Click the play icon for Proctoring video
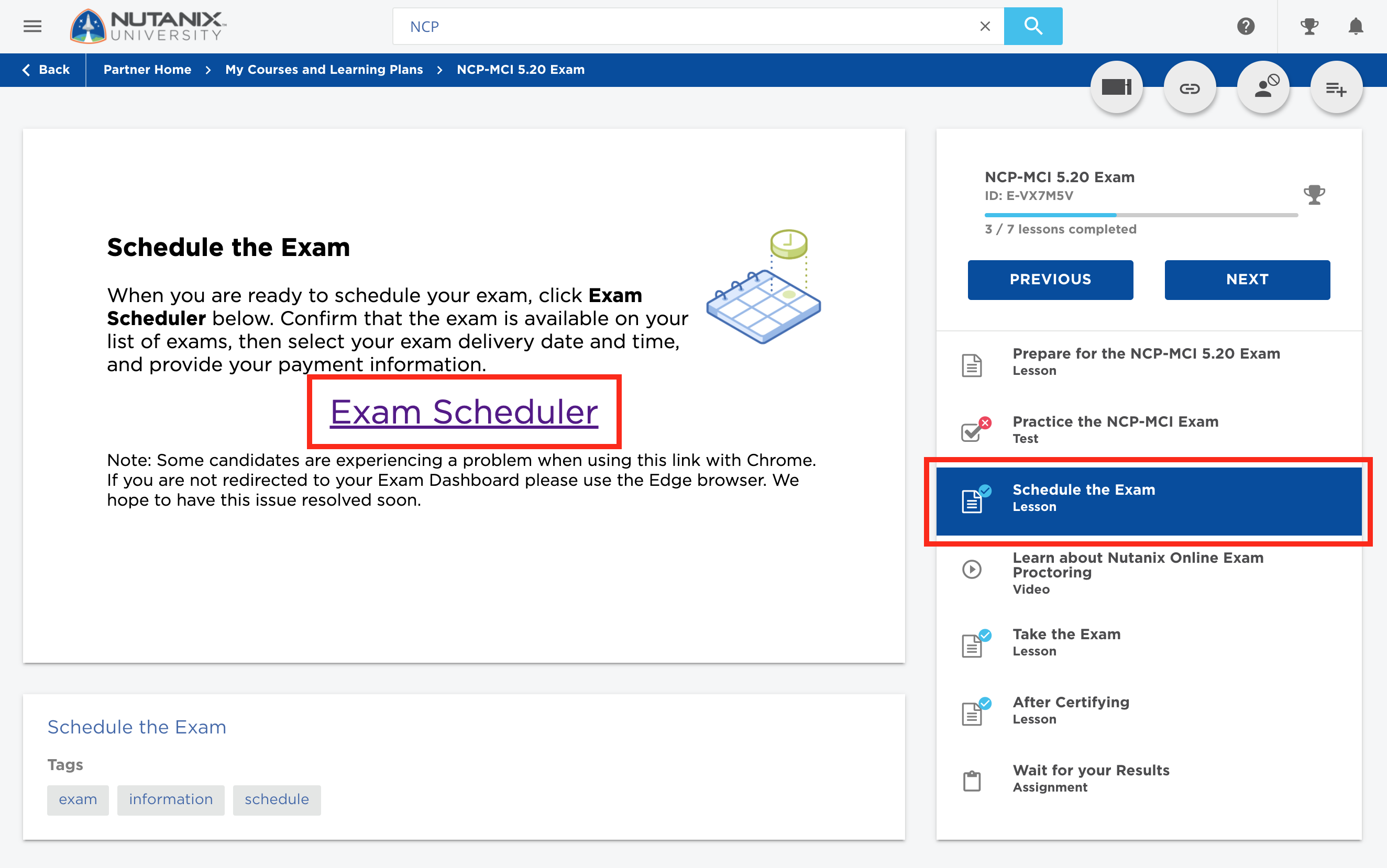This screenshot has width=1387, height=868. click(972, 570)
